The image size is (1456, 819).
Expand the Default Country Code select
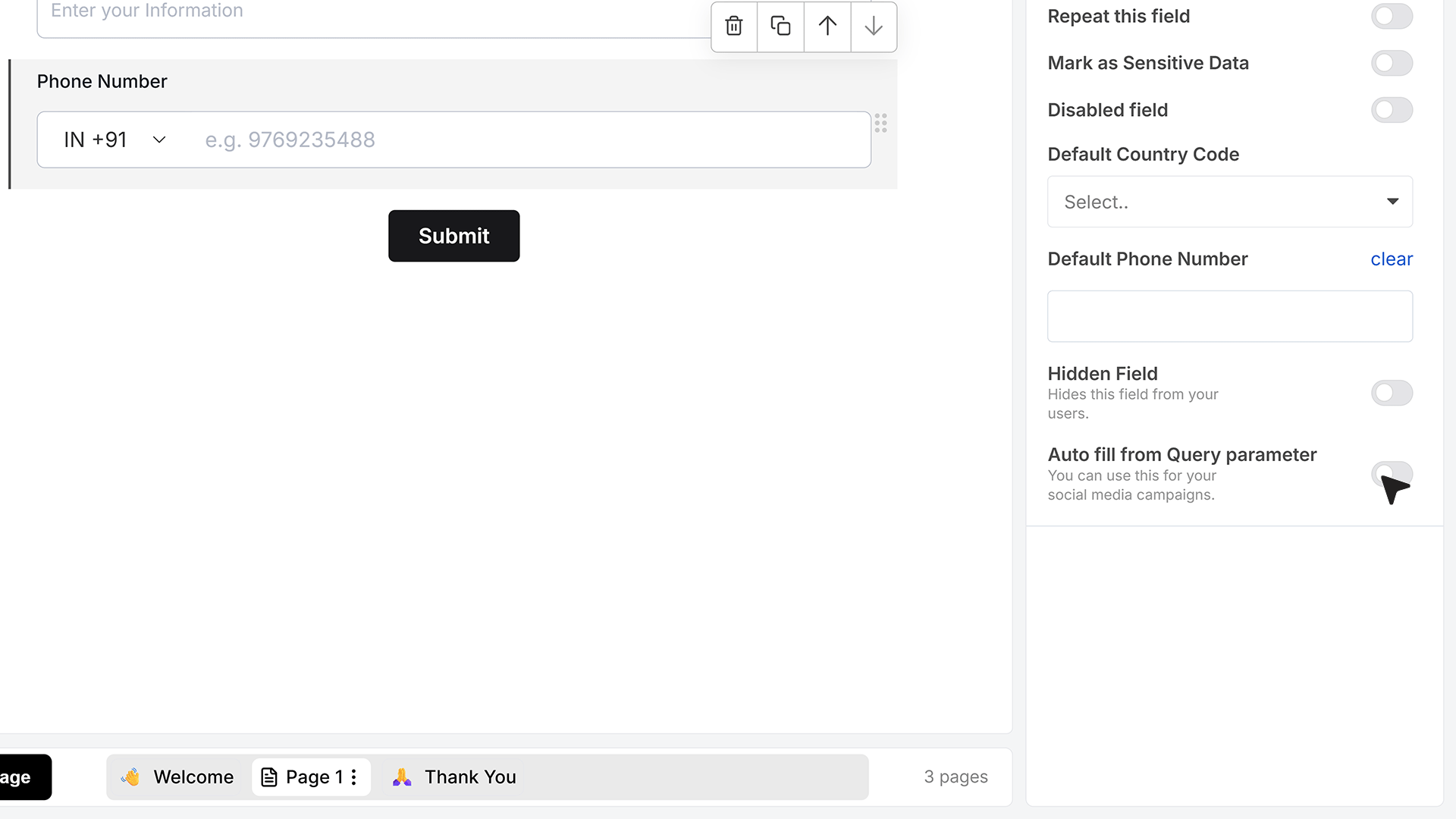(1229, 202)
